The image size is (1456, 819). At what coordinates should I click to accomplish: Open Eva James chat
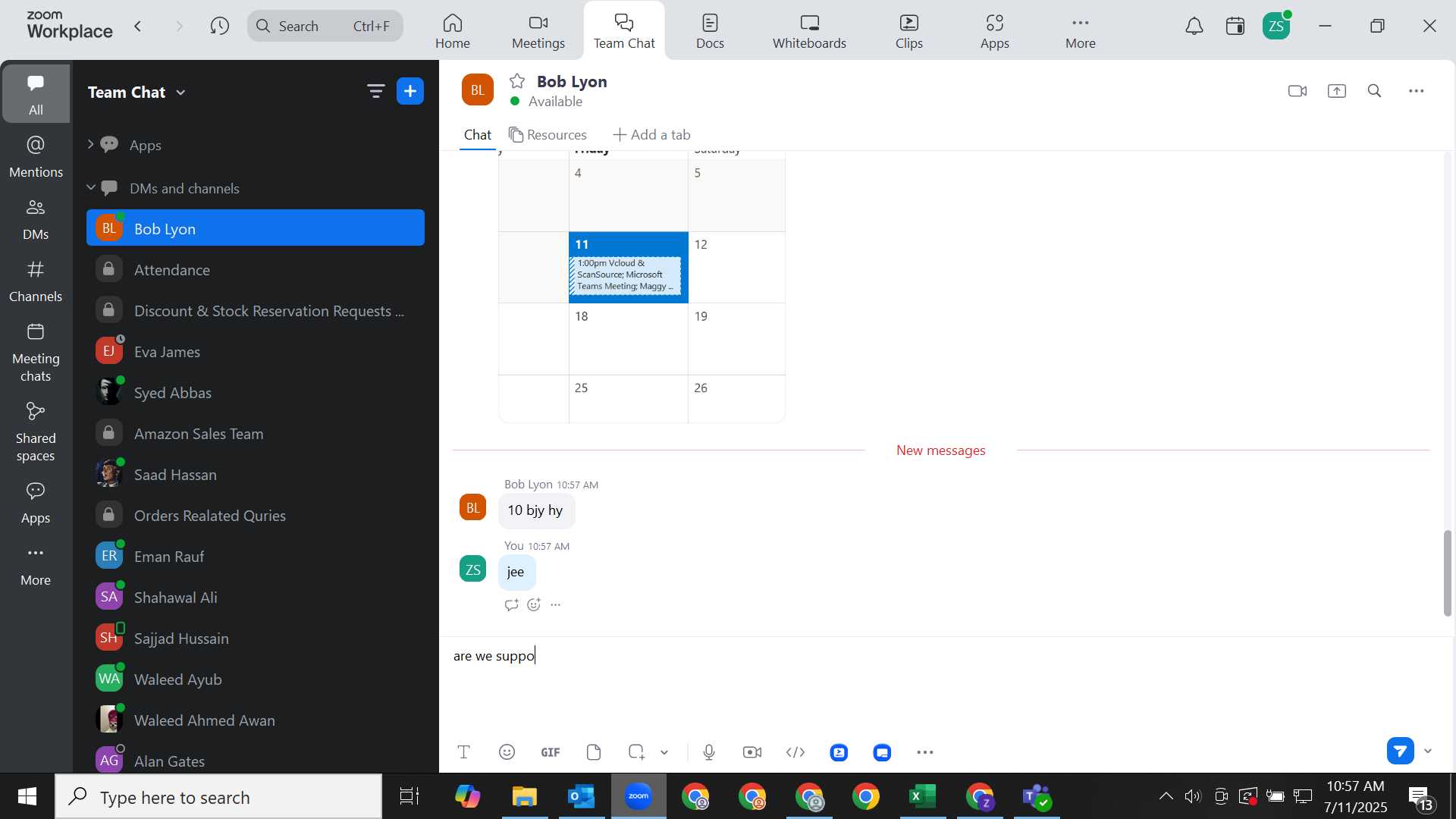click(256, 351)
